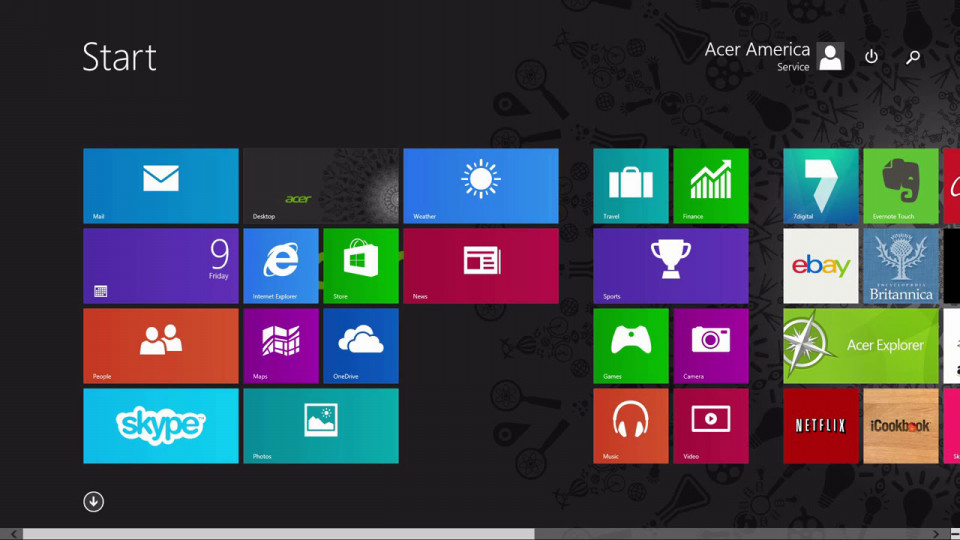This screenshot has height=540, width=960.
Task: Open the Sports tile
Action: 671,266
